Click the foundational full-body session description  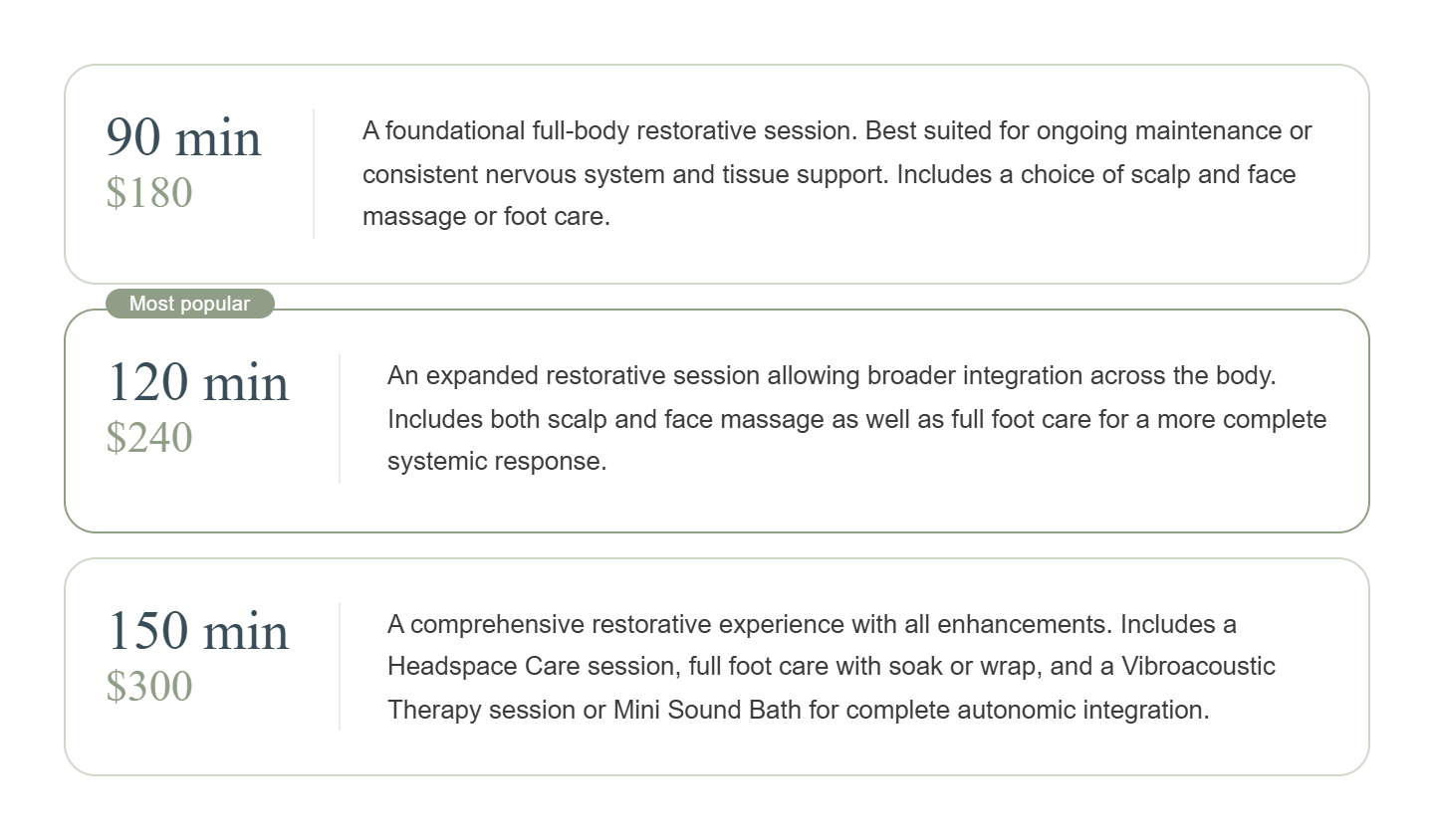[x=837, y=173]
